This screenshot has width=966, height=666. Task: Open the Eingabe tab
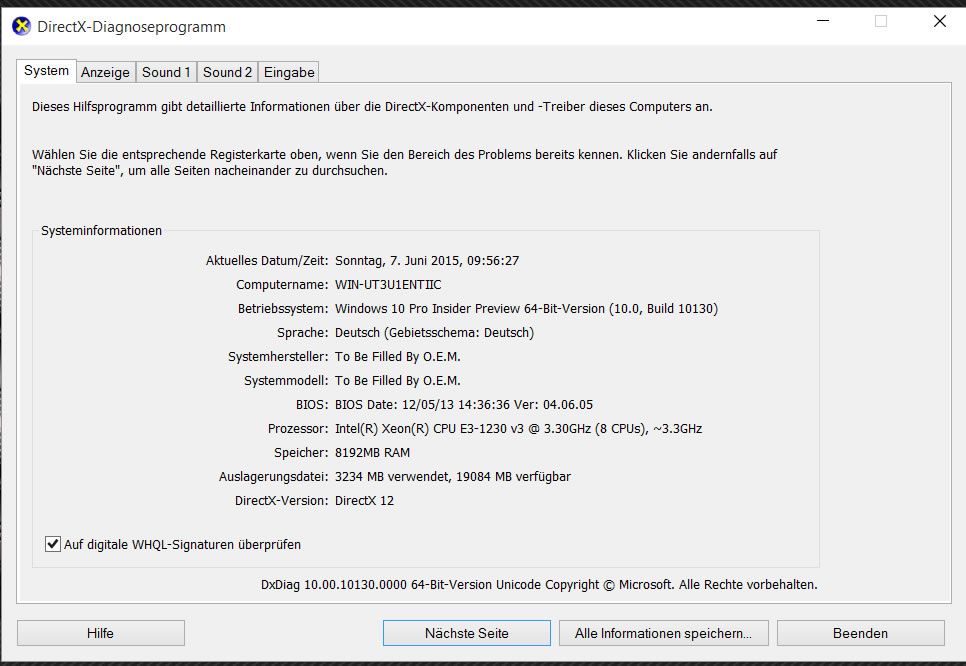[289, 72]
